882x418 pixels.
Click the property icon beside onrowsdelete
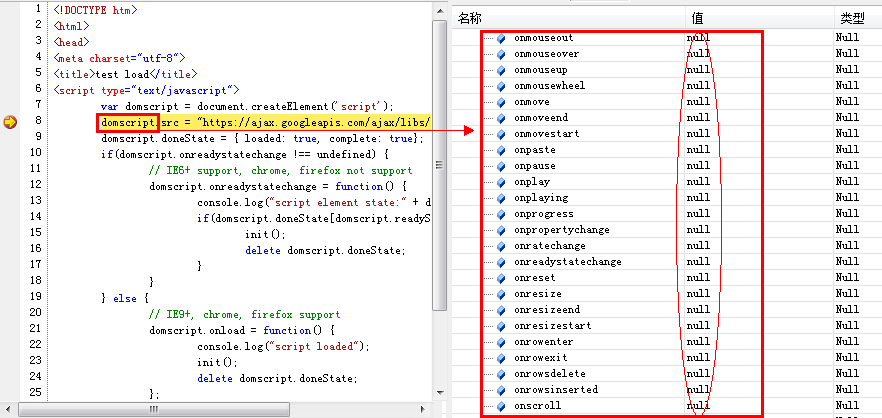tap(502, 374)
